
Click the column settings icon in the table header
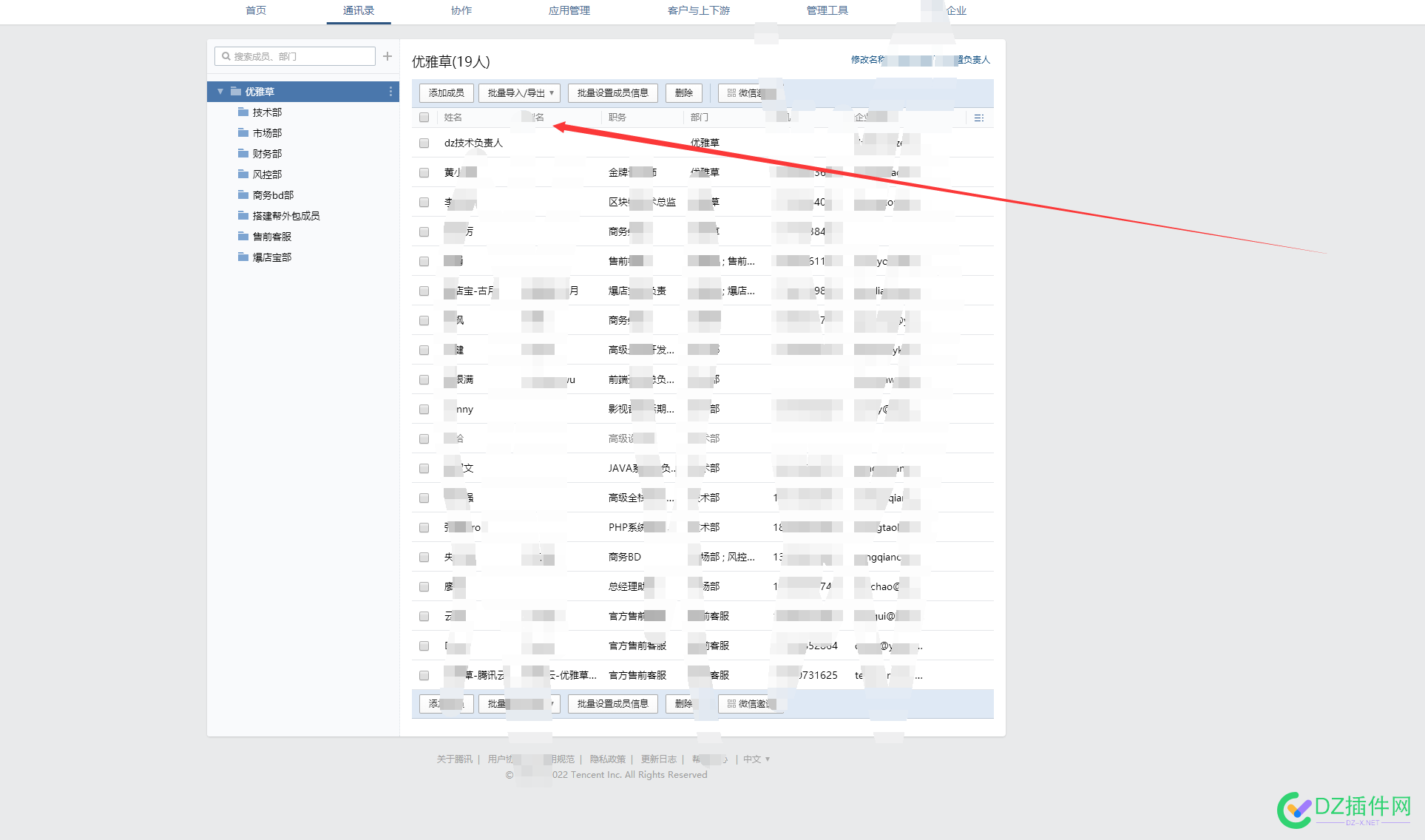coord(979,118)
